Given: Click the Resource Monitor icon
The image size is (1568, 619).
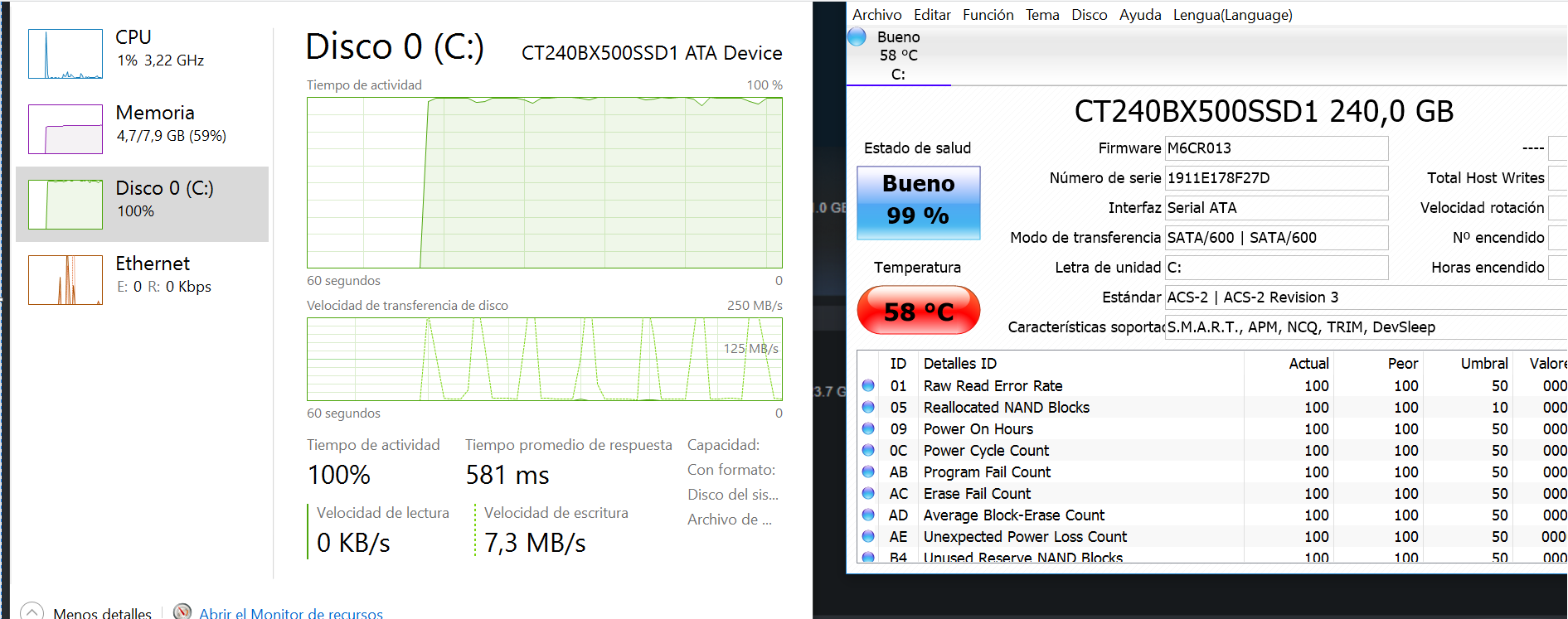Looking at the screenshot, I should pyautogui.click(x=182, y=612).
